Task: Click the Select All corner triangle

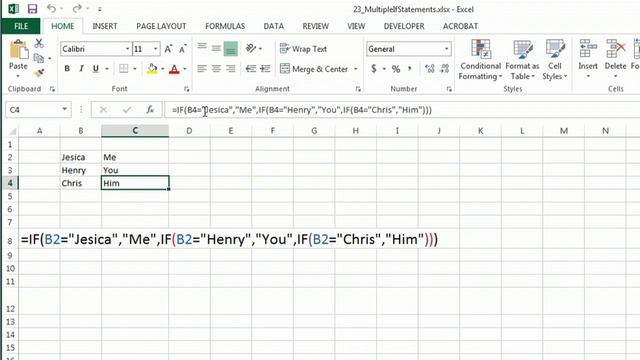Action: (12, 131)
